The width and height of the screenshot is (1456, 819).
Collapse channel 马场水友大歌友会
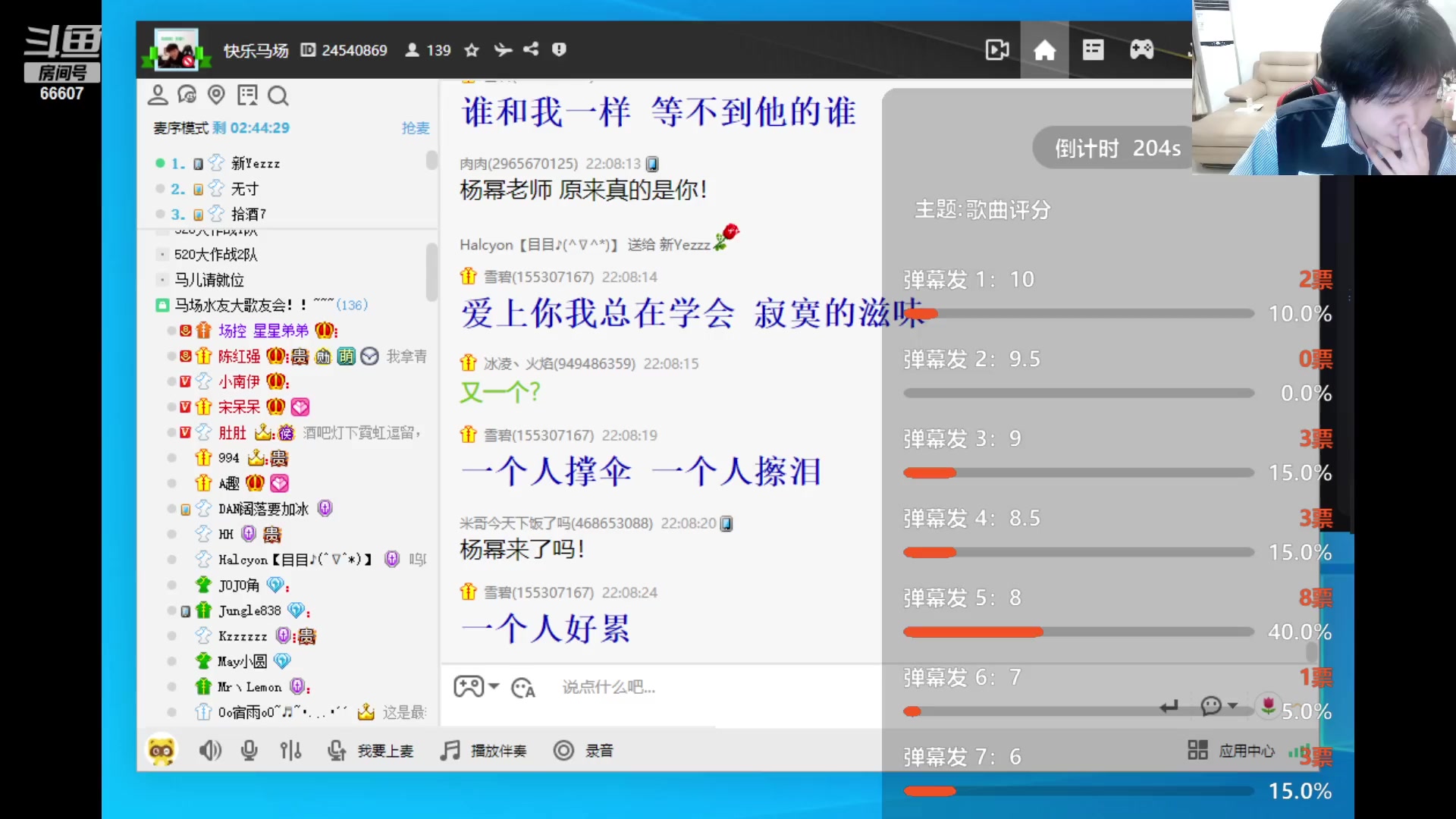pos(162,305)
